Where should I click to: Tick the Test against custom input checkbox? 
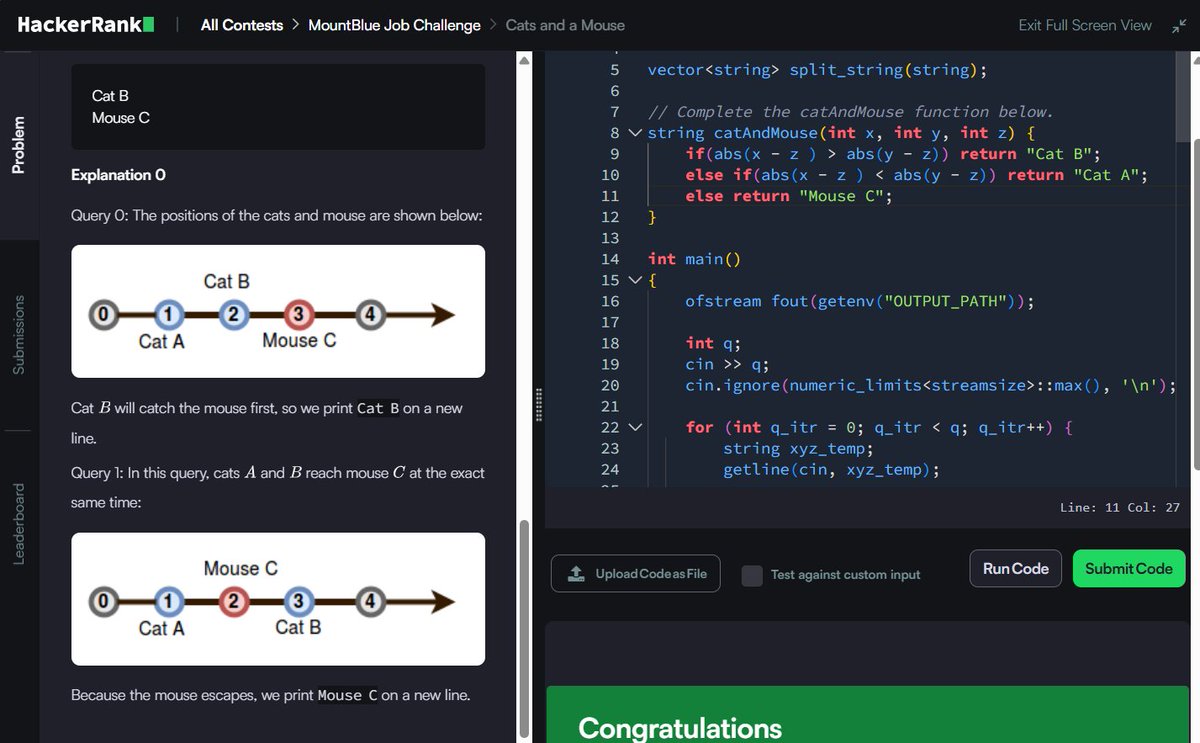[x=752, y=575]
